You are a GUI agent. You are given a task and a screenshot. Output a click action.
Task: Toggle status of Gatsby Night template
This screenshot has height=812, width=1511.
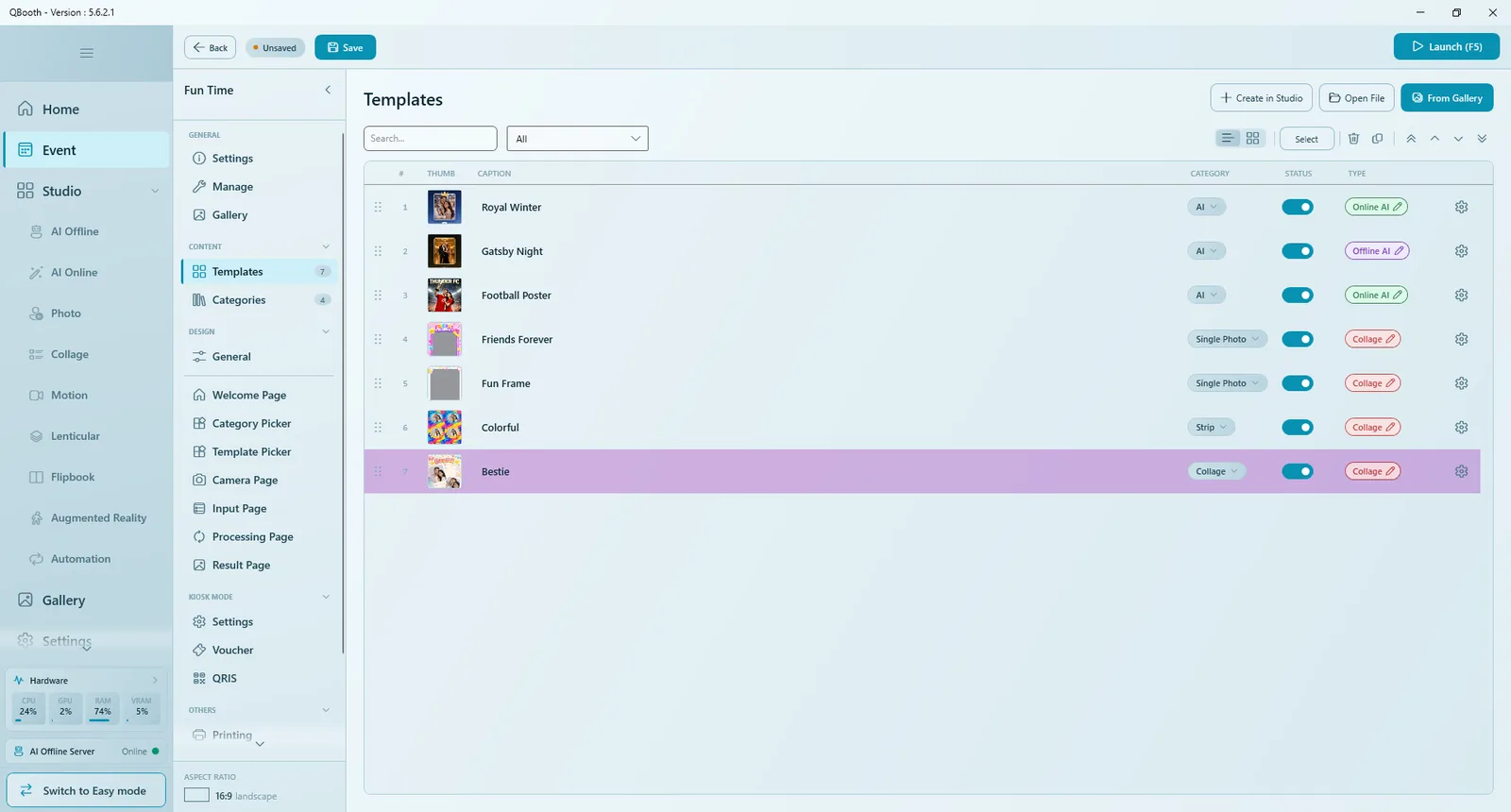(1298, 251)
